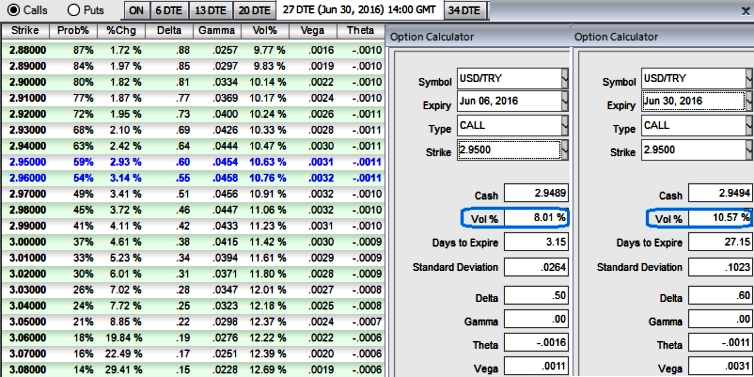Click Cash field showing 2.9494
The width and height of the screenshot is (754, 377).
pyautogui.click(x=720, y=193)
